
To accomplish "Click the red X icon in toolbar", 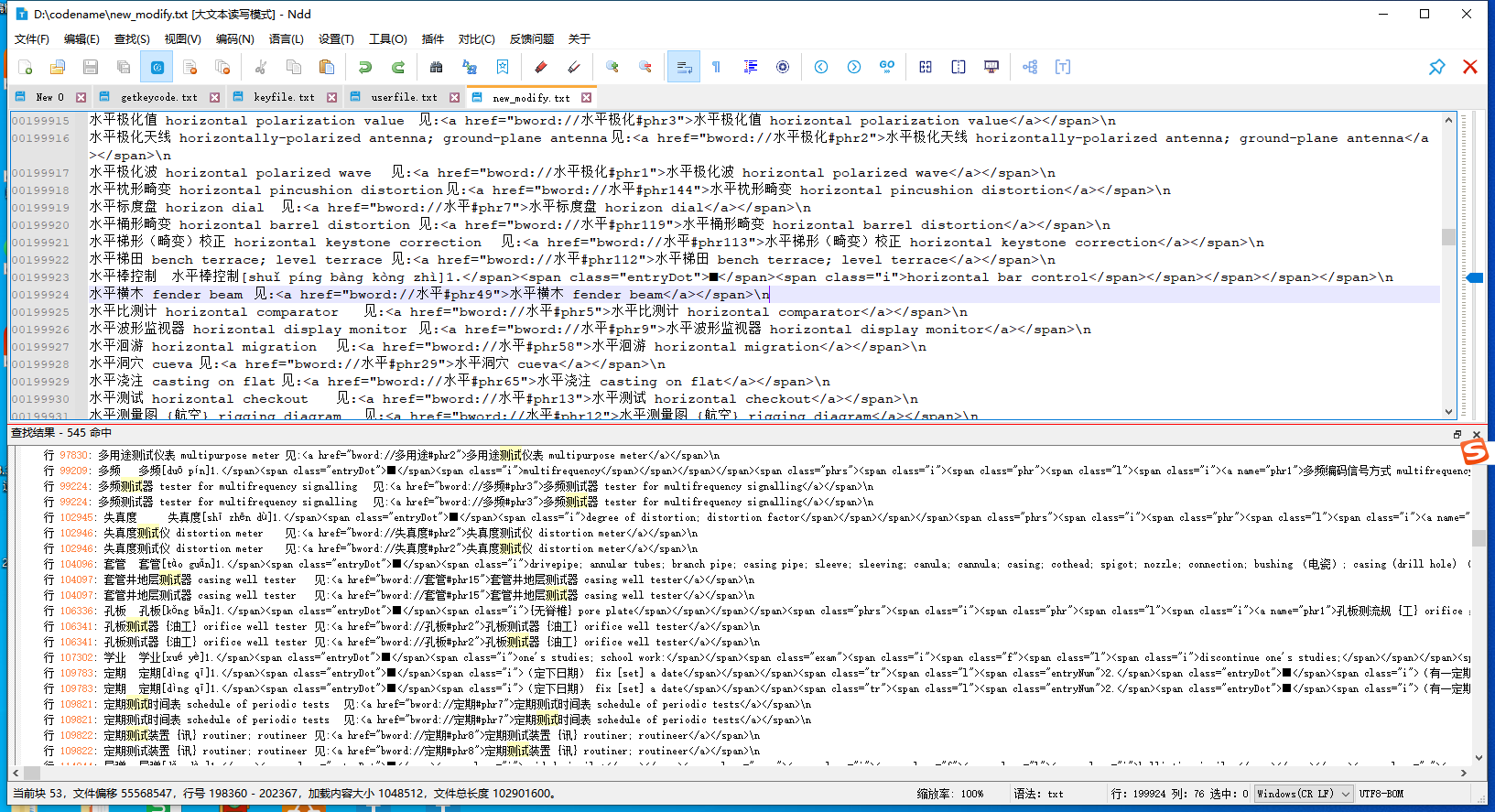I will pyautogui.click(x=1470, y=67).
